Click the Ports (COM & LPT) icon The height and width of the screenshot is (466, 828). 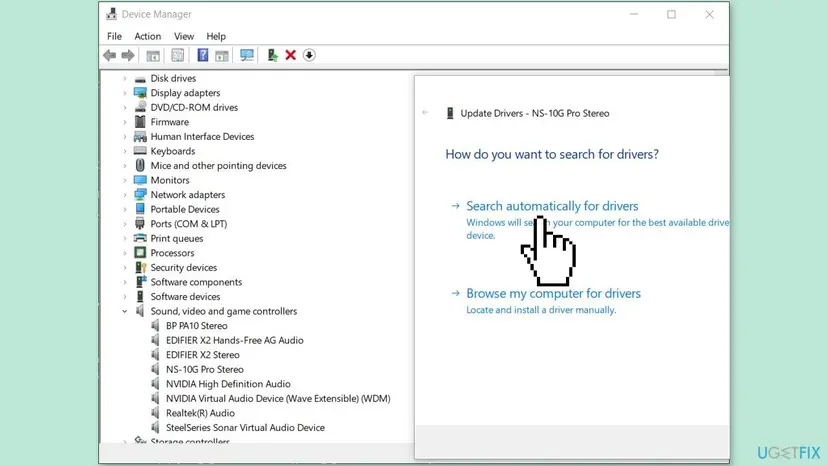[140, 223]
